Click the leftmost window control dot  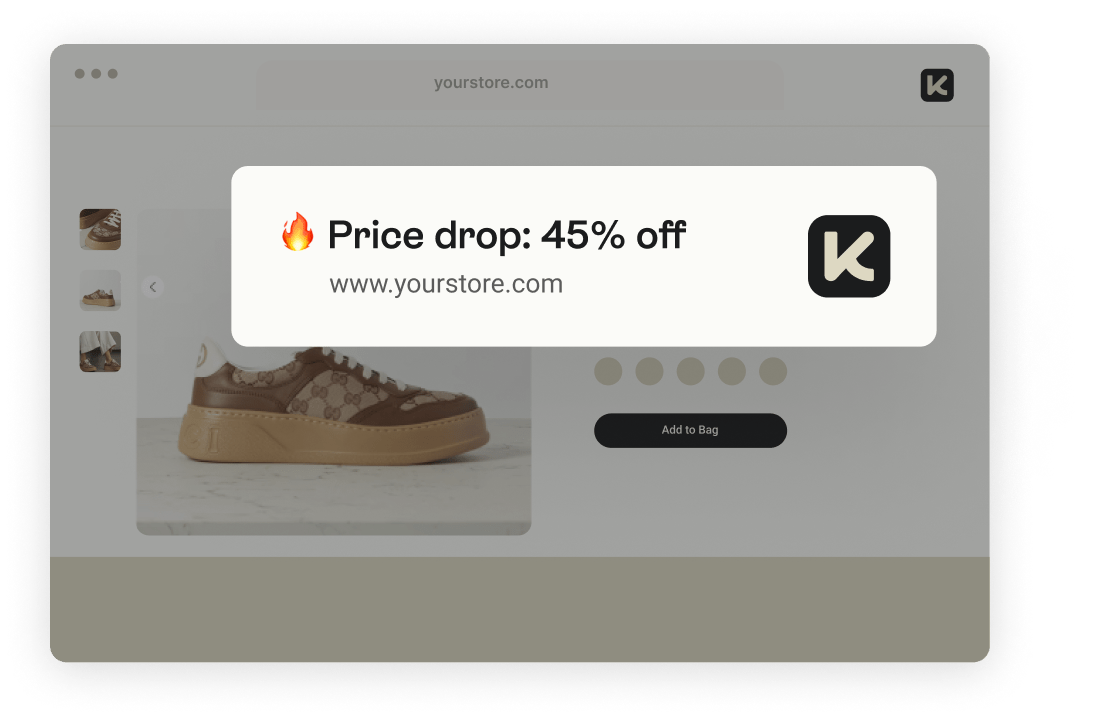(79, 74)
